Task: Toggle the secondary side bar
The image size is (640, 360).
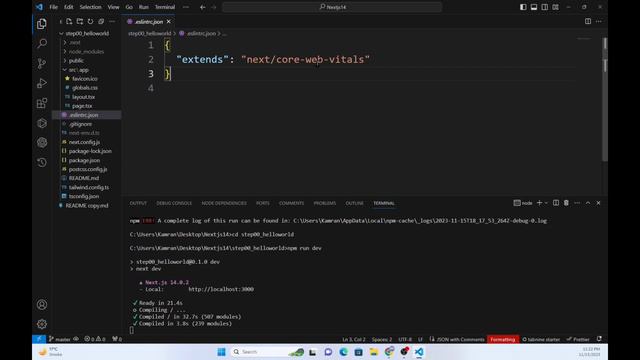Action: 544,7
